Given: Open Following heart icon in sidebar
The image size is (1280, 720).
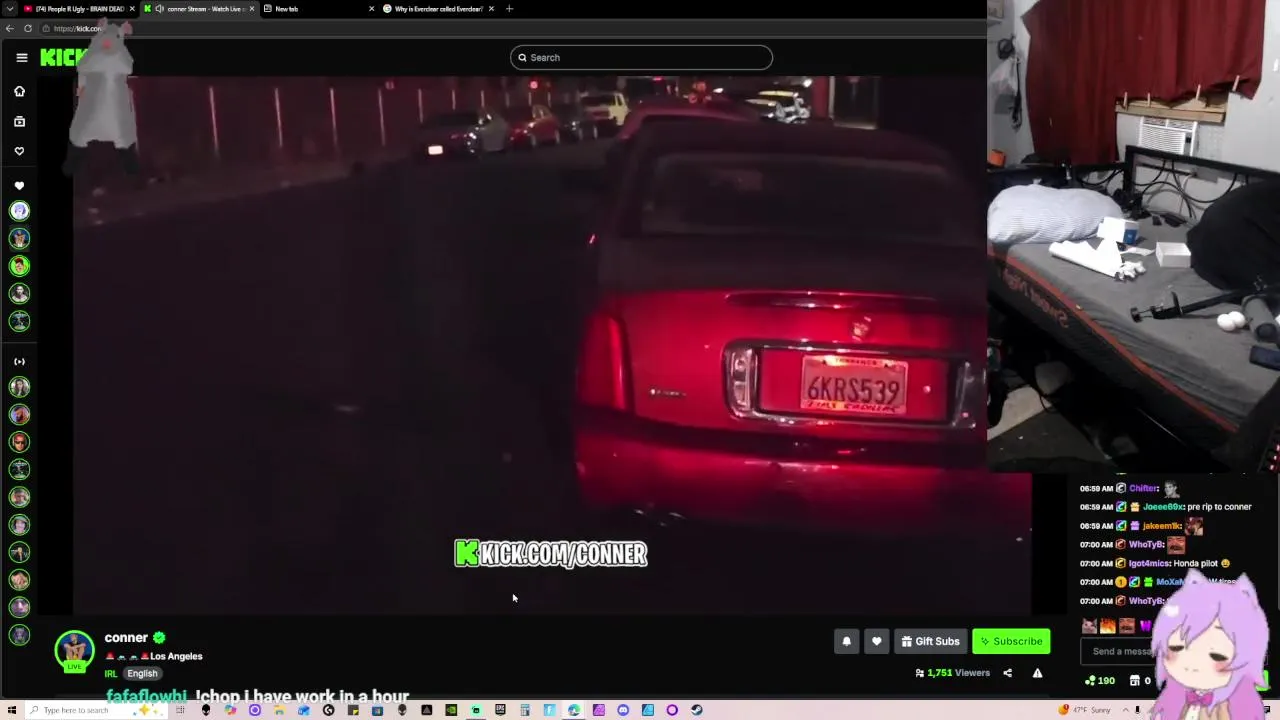Looking at the screenshot, I should point(19,151).
